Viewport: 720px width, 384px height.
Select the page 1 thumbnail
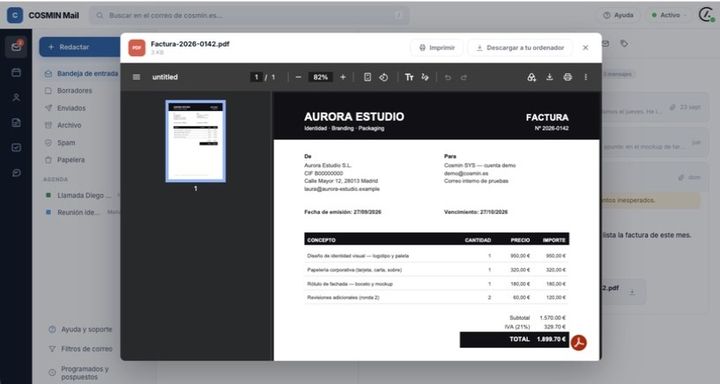click(196, 141)
